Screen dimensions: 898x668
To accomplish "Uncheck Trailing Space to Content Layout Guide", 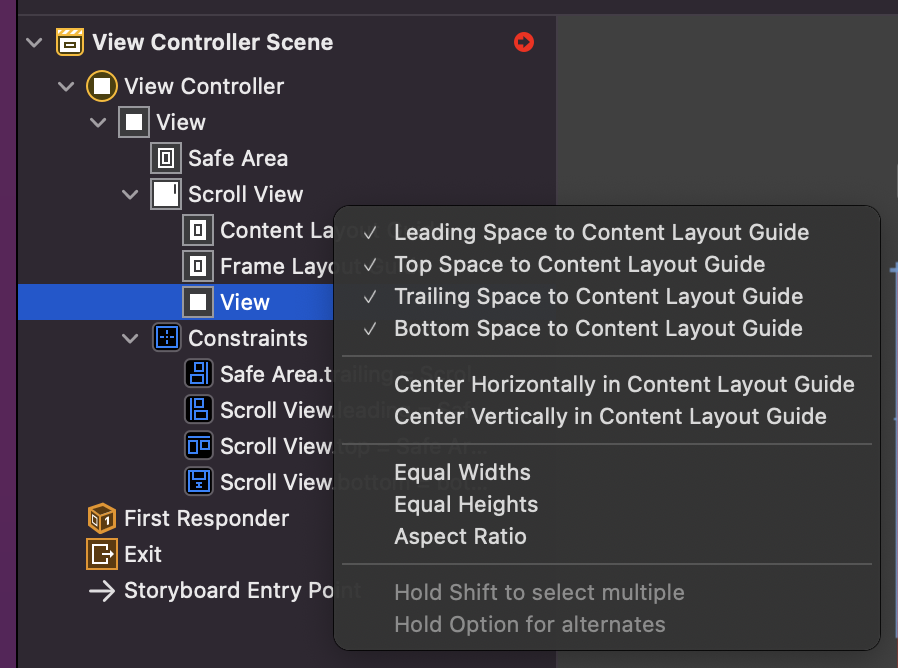I will (606, 296).
